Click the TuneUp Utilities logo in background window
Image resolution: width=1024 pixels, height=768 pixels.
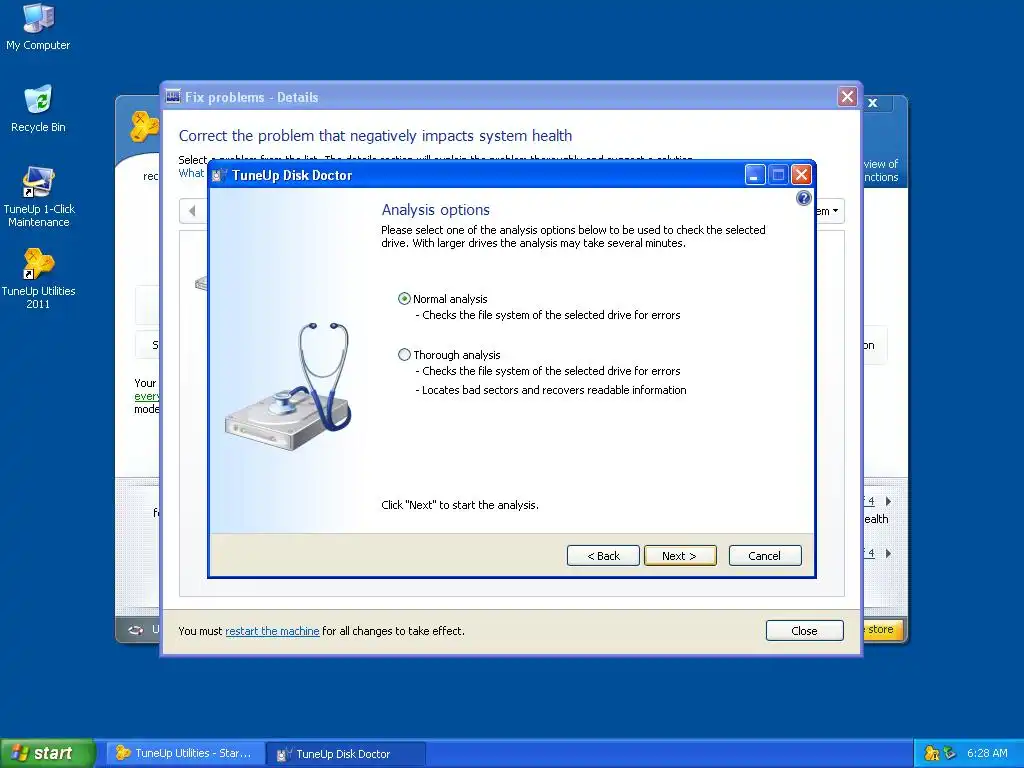coord(144,126)
